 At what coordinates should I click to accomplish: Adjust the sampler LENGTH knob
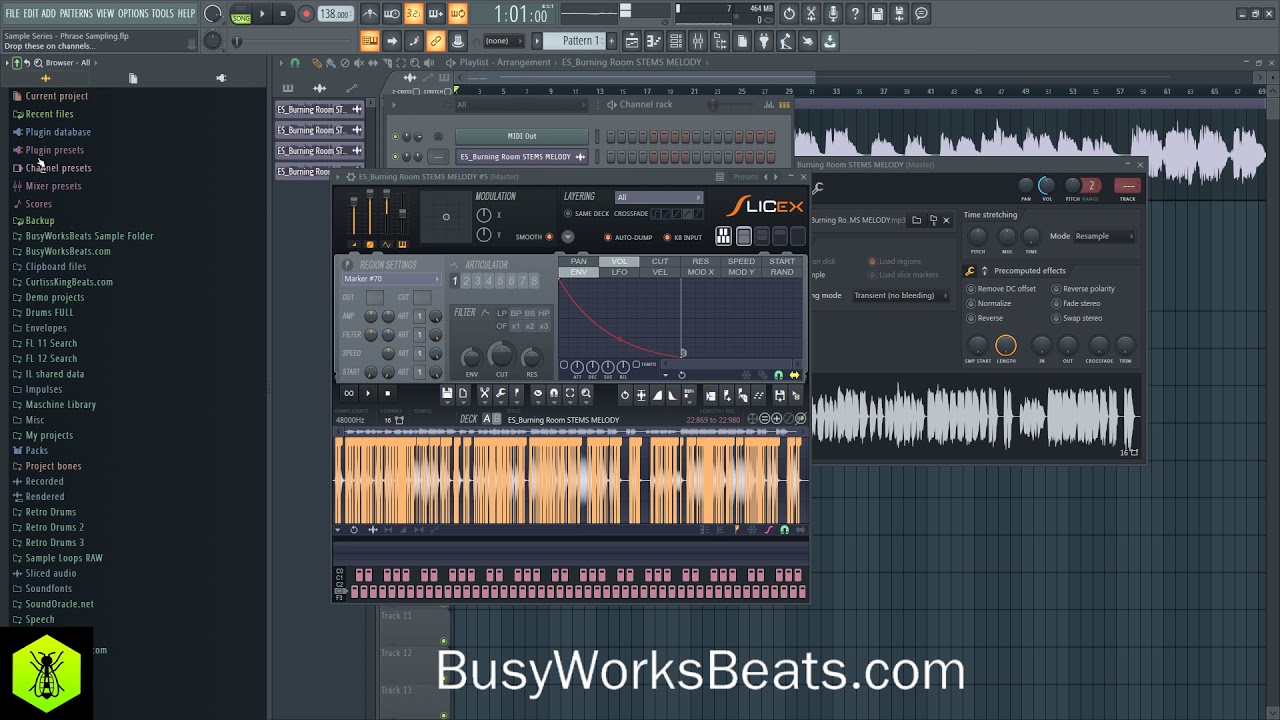pos(1006,345)
